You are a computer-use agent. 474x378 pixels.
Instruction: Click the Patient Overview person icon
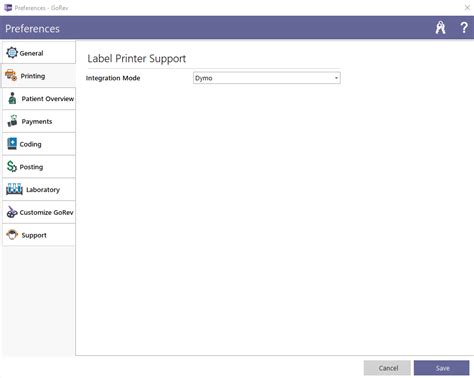pyautogui.click(x=12, y=98)
